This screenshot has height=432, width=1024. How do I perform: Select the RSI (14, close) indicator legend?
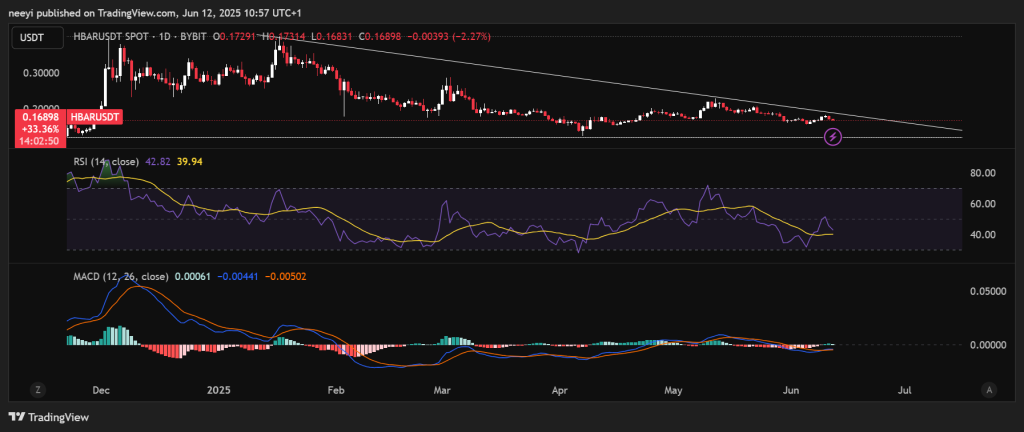click(106, 161)
